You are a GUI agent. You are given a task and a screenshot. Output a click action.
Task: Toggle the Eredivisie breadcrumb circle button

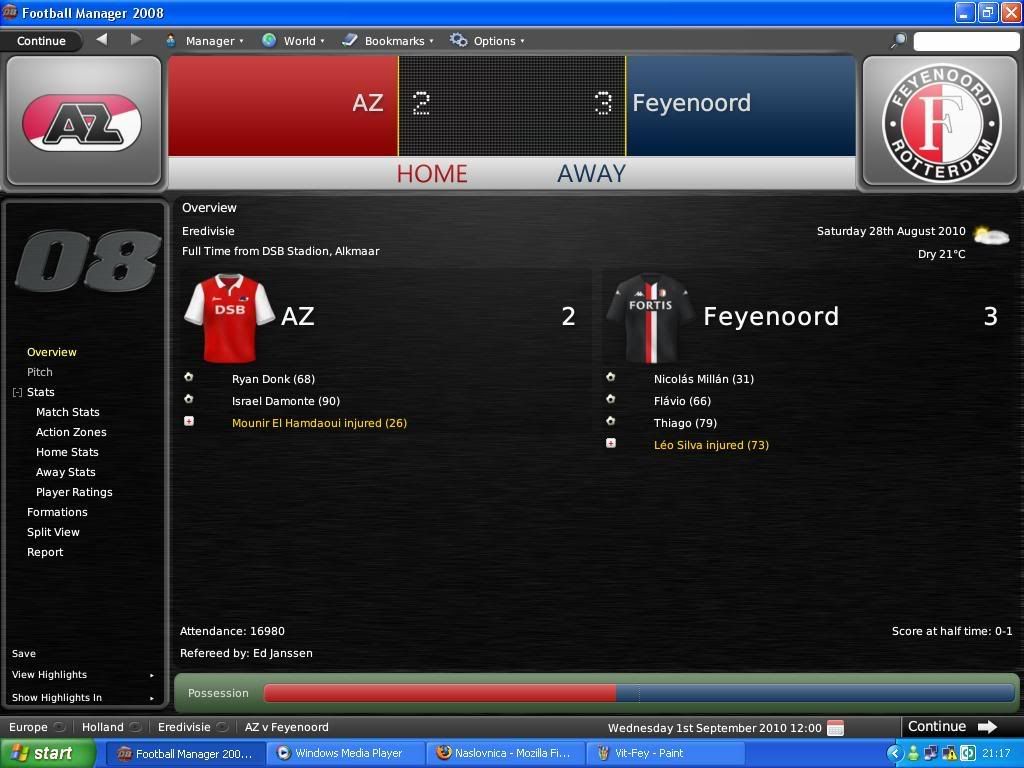[223, 727]
